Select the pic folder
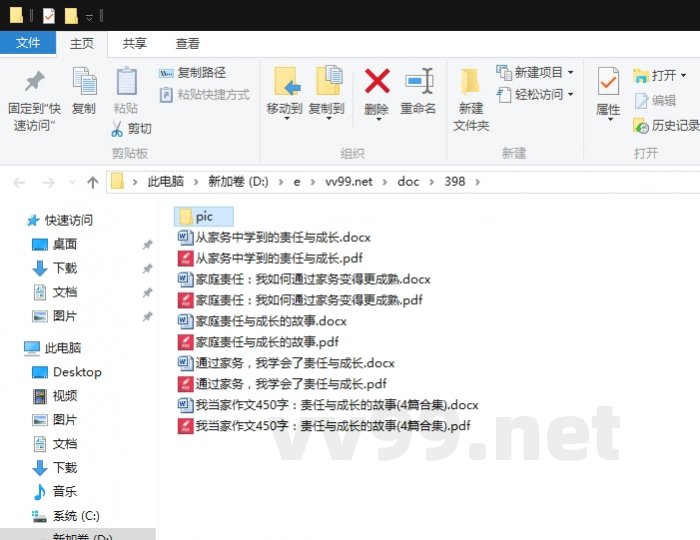Image resolution: width=700 pixels, height=540 pixels. coord(204,216)
